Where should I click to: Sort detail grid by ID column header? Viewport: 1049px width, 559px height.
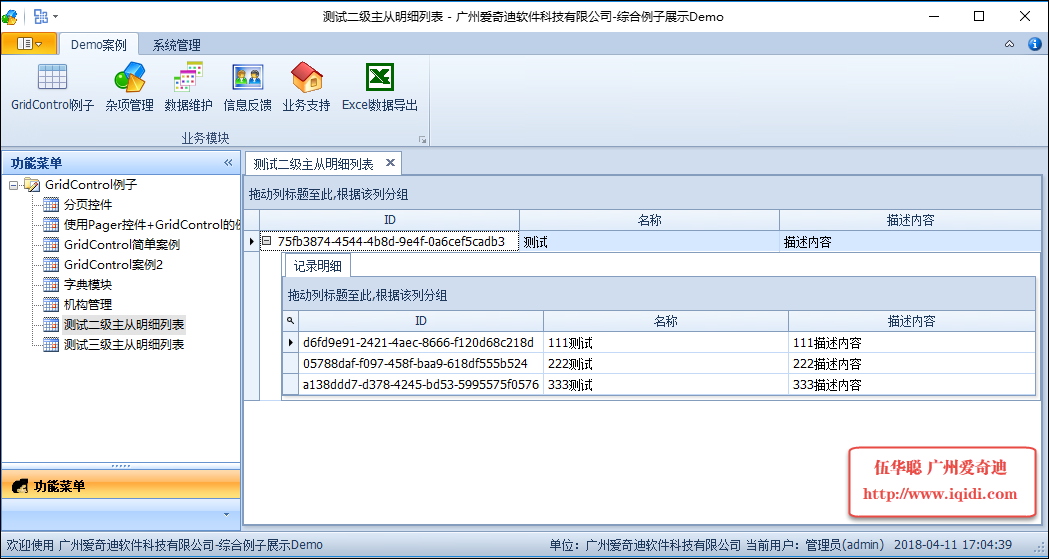point(421,321)
